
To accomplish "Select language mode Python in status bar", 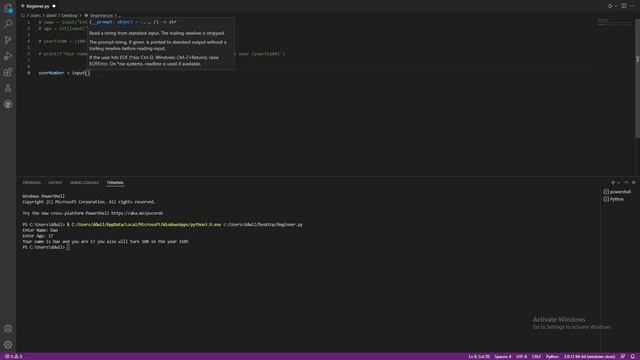I will (552, 356).
